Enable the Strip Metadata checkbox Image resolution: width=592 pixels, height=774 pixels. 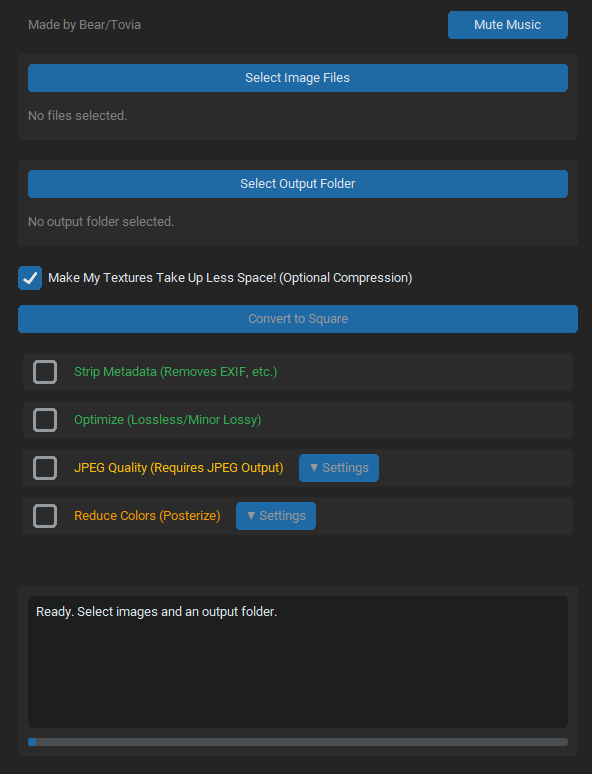click(x=45, y=372)
